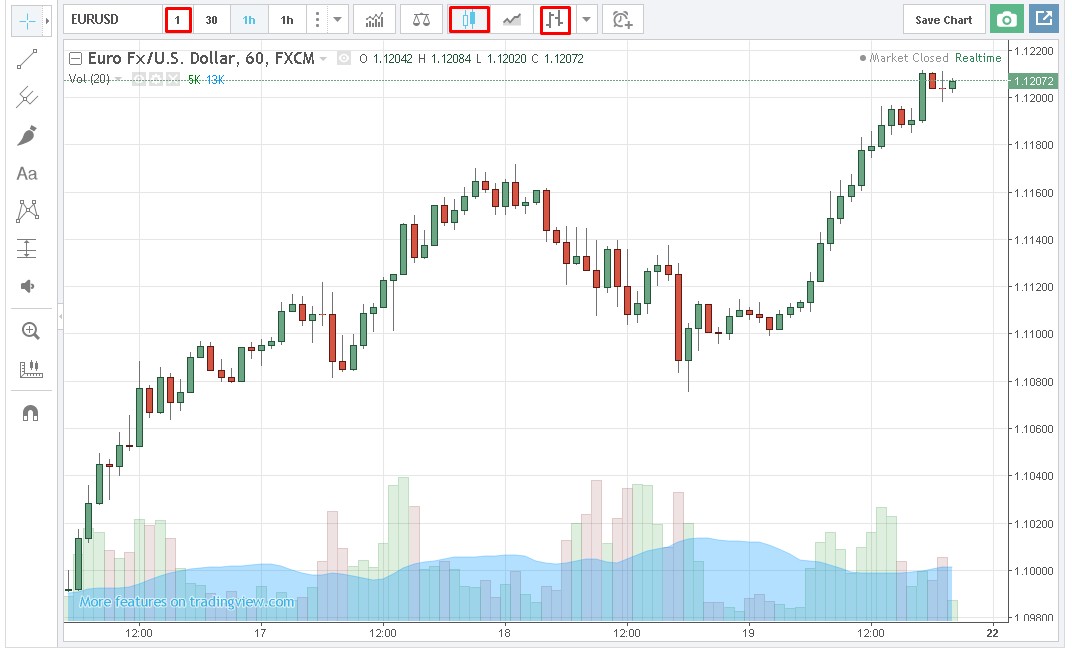Click the Close value C 1.12072
The height and width of the screenshot is (653, 1072).
pos(557,59)
